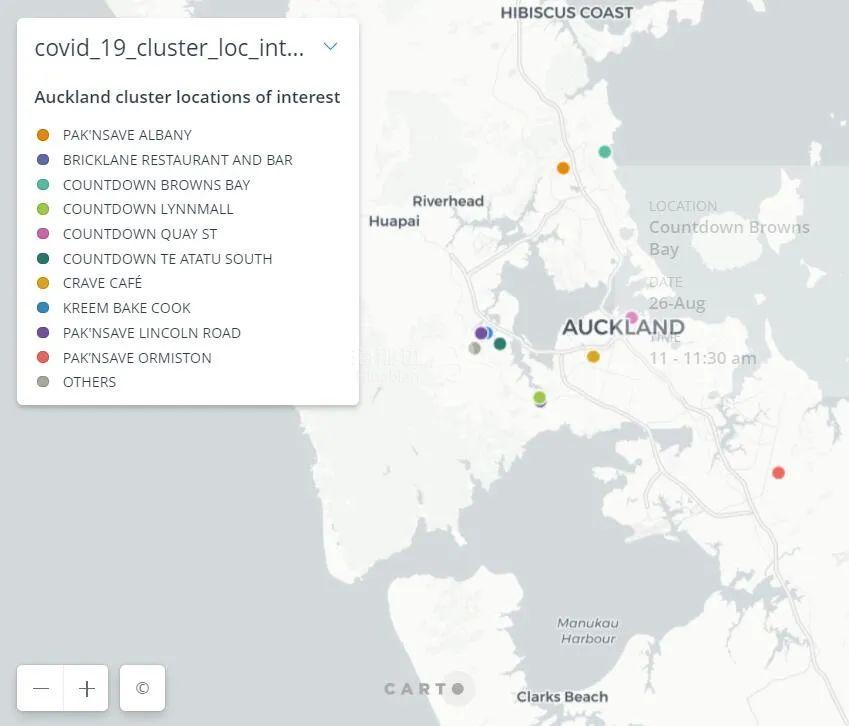Click the Bricklane Restaurant legend color dot
The width and height of the screenshot is (849, 726).
pos(43,160)
